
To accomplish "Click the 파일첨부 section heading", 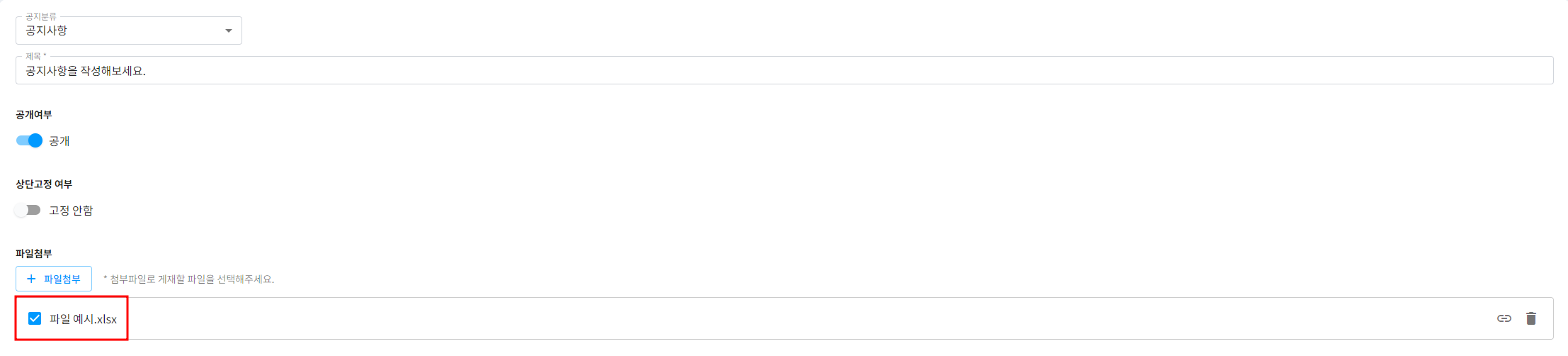I will (x=34, y=253).
